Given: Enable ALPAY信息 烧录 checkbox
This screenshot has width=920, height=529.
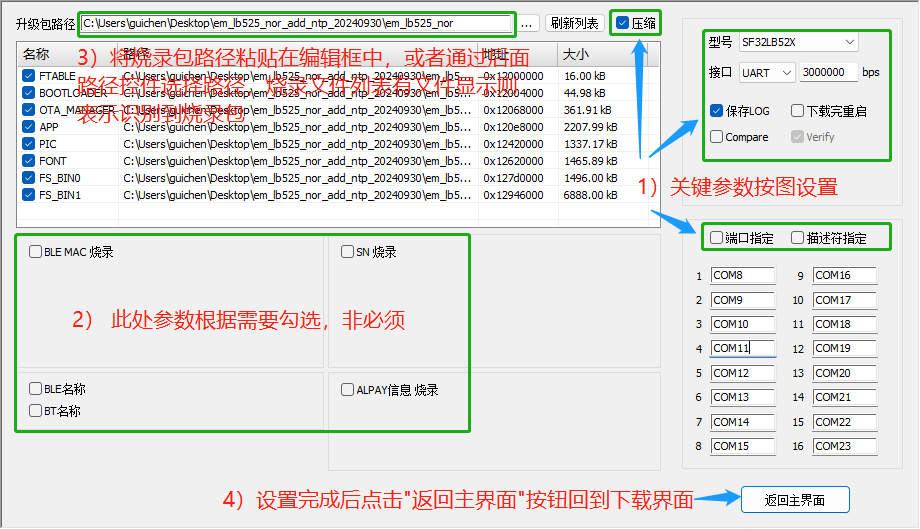Looking at the screenshot, I should pyautogui.click(x=348, y=390).
